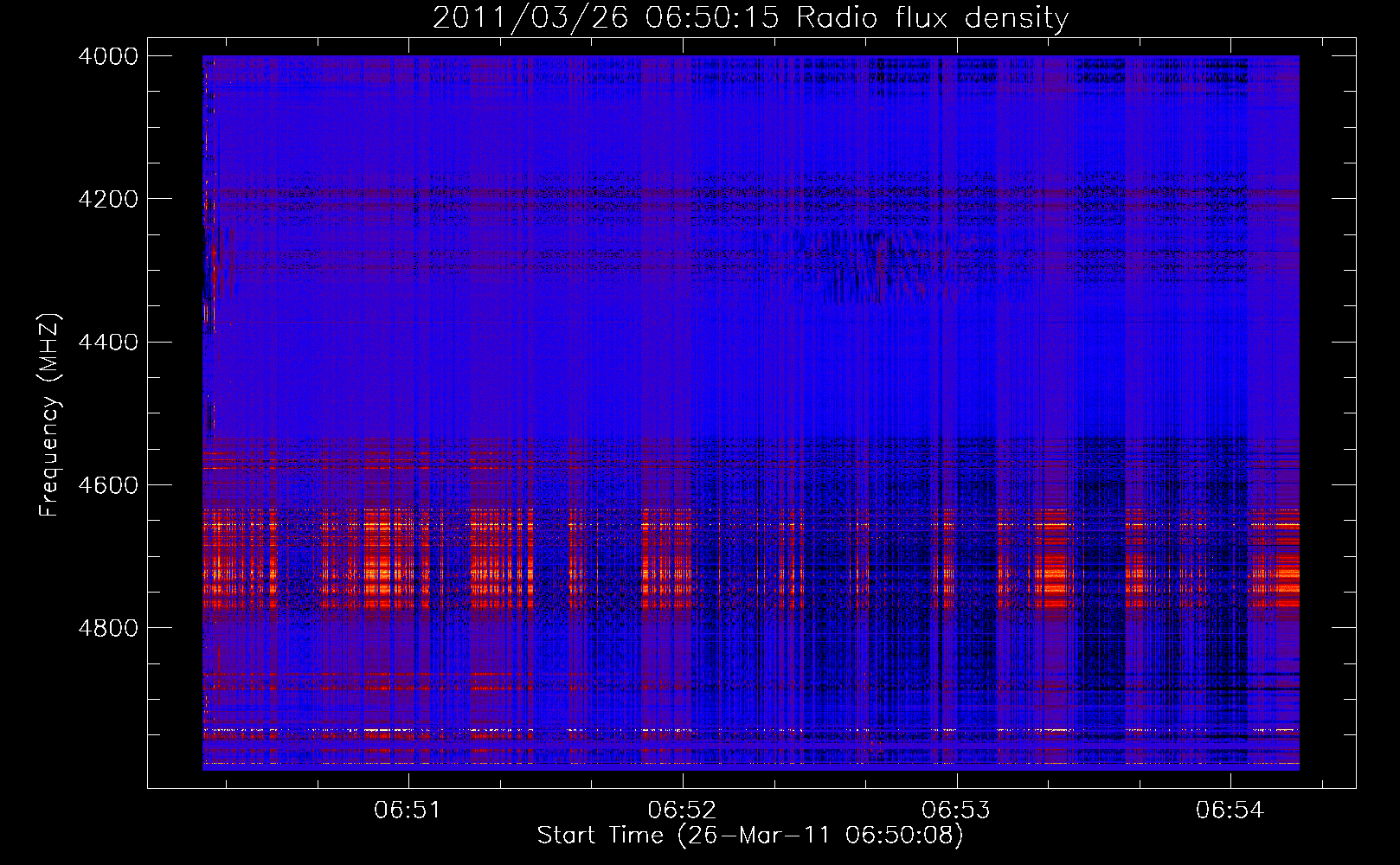Click the 06:53 time axis label
This screenshot has width=1400, height=865.
pos(956,811)
